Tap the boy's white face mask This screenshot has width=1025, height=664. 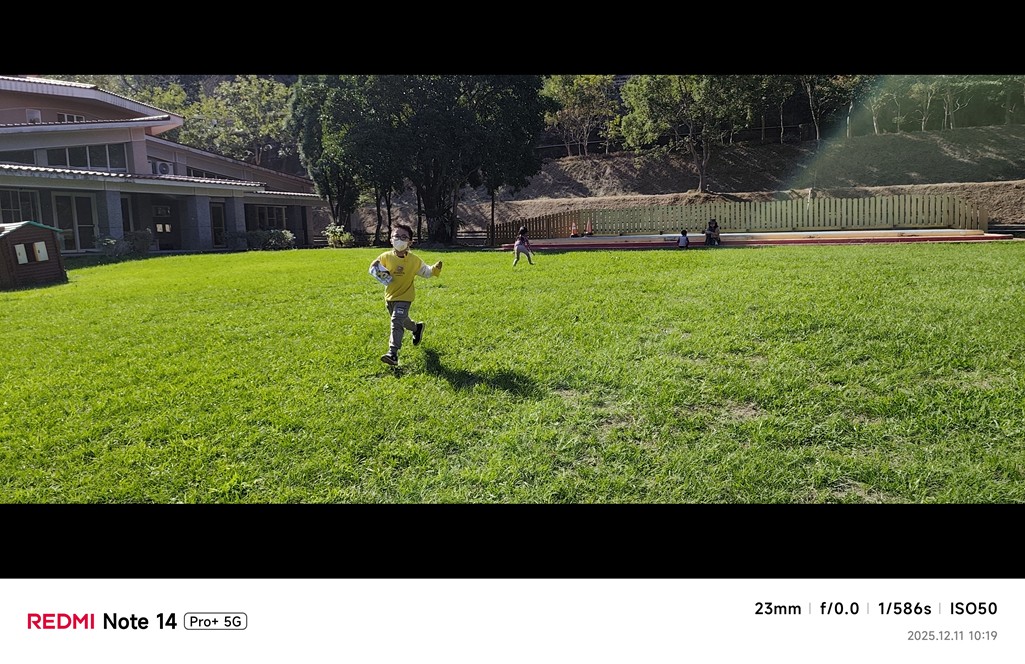point(400,244)
